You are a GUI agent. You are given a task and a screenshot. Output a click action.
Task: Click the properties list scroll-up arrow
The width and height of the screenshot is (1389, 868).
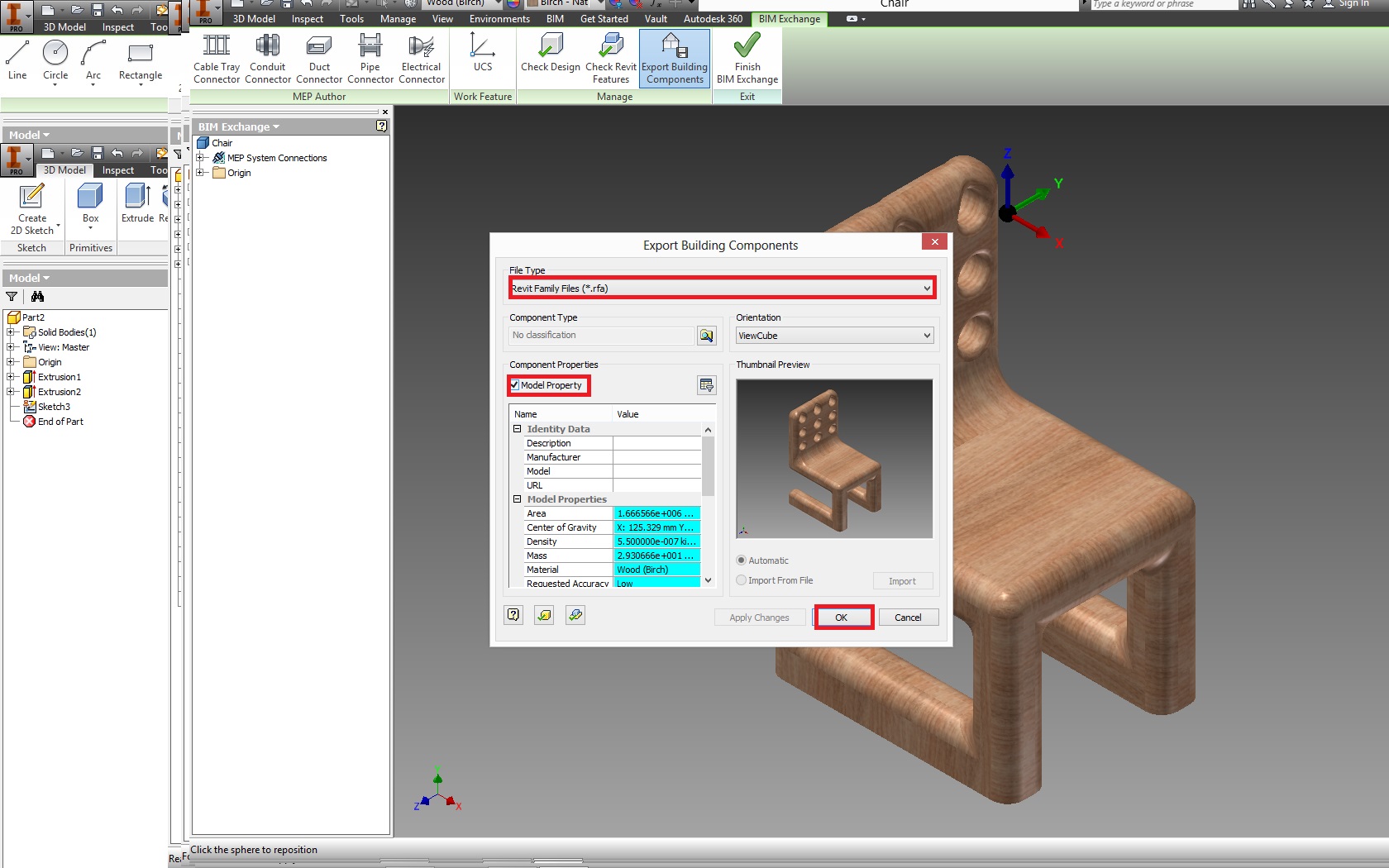(708, 430)
